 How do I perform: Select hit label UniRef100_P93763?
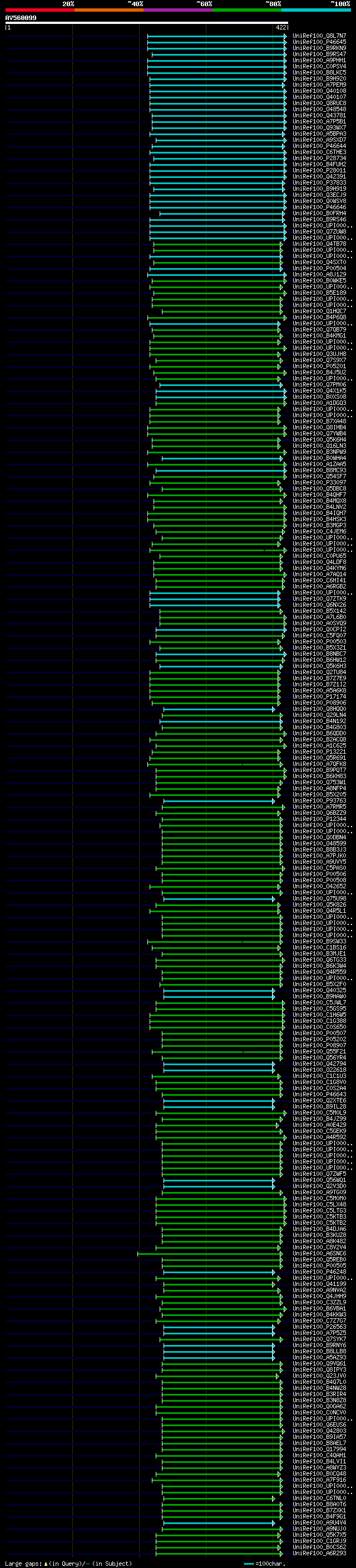tap(319, 800)
